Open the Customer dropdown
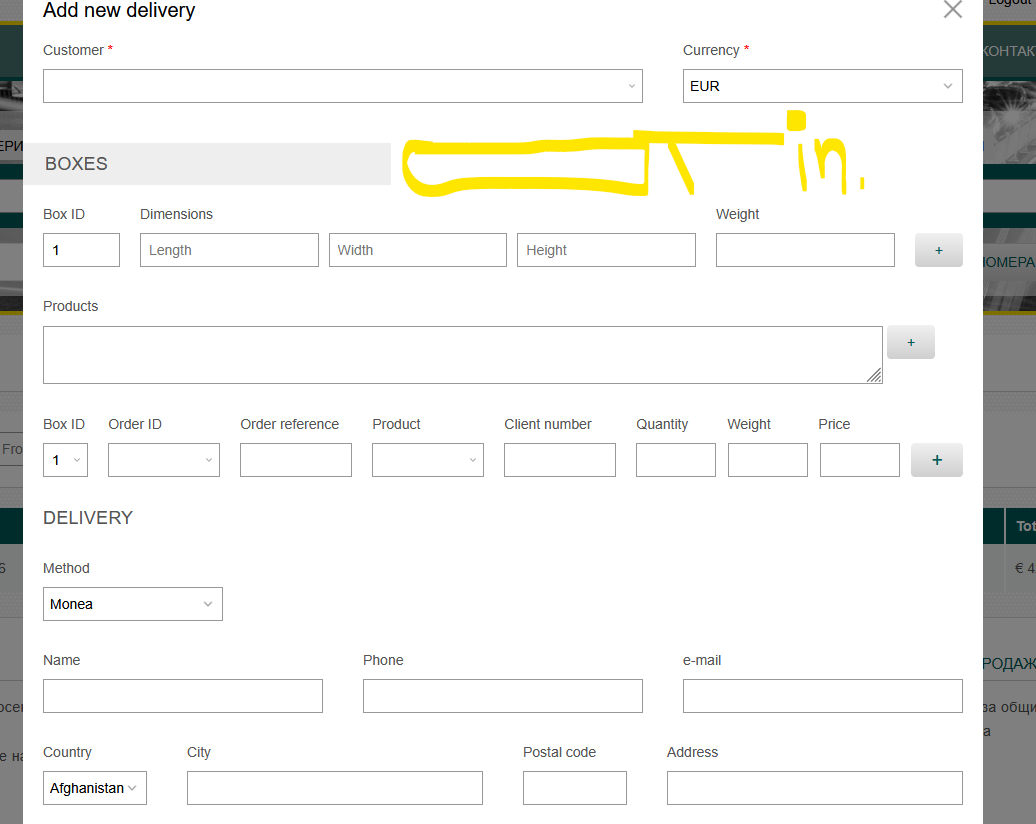The height and width of the screenshot is (824, 1036). pyautogui.click(x=342, y=86)
